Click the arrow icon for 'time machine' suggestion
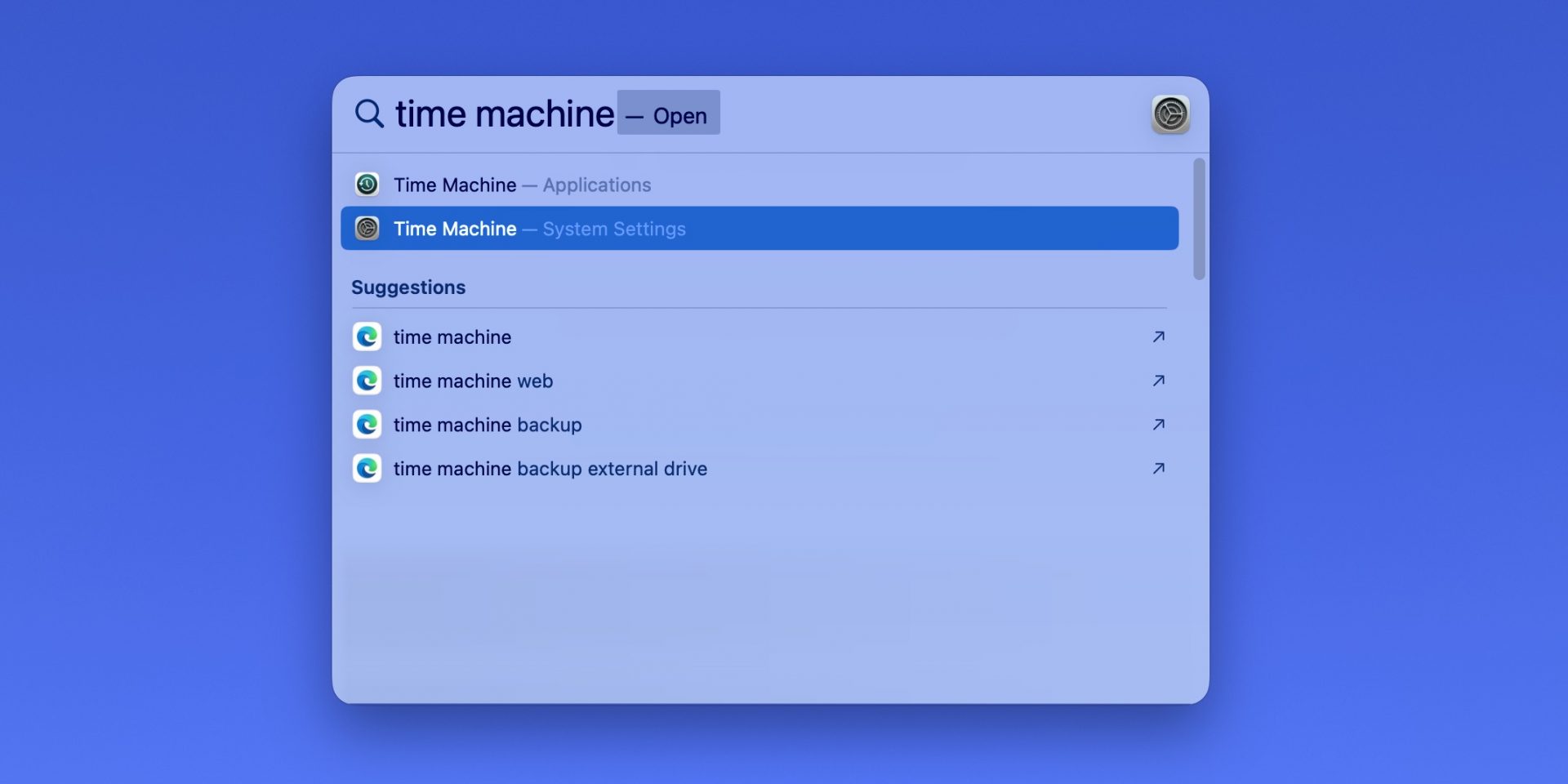Viewport: 1568px width, 784px height. [x=1160, y=336]
